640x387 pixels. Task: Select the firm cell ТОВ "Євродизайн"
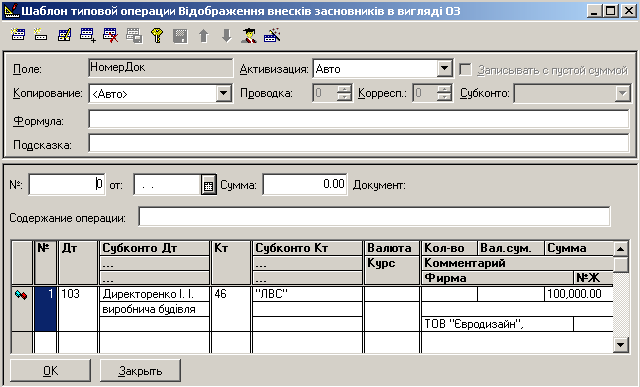click(497, 324)
